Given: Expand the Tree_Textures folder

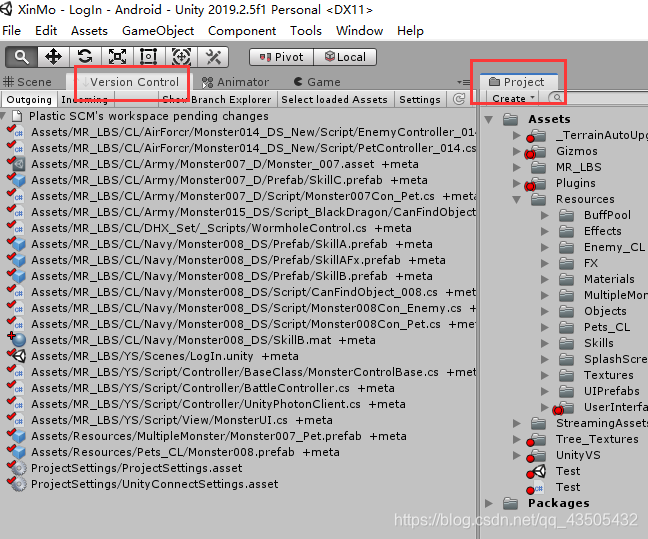Looking at the screenshot, I should [x=516, y=439].
